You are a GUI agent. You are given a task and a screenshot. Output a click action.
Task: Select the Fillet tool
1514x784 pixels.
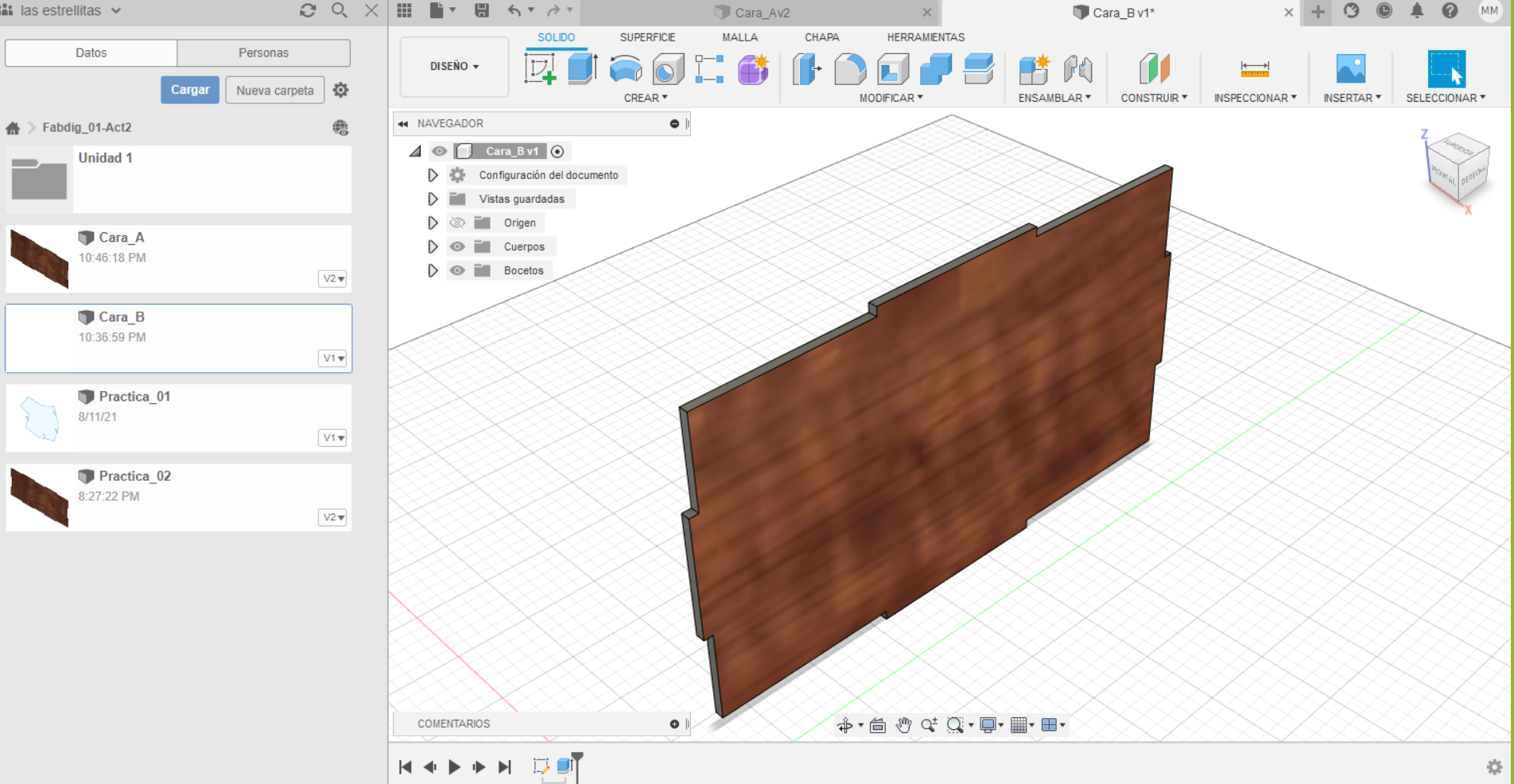850,68
